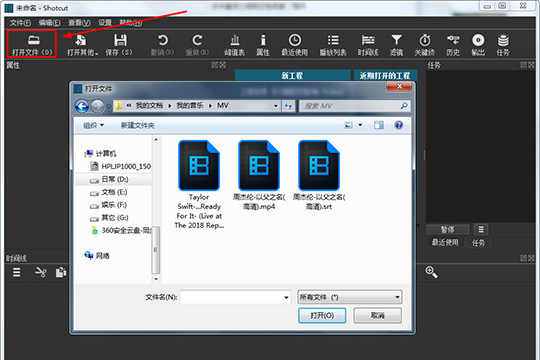540x360 pixels.
Task: Open the Organize dropdown menu
Action: pos(93,125)
